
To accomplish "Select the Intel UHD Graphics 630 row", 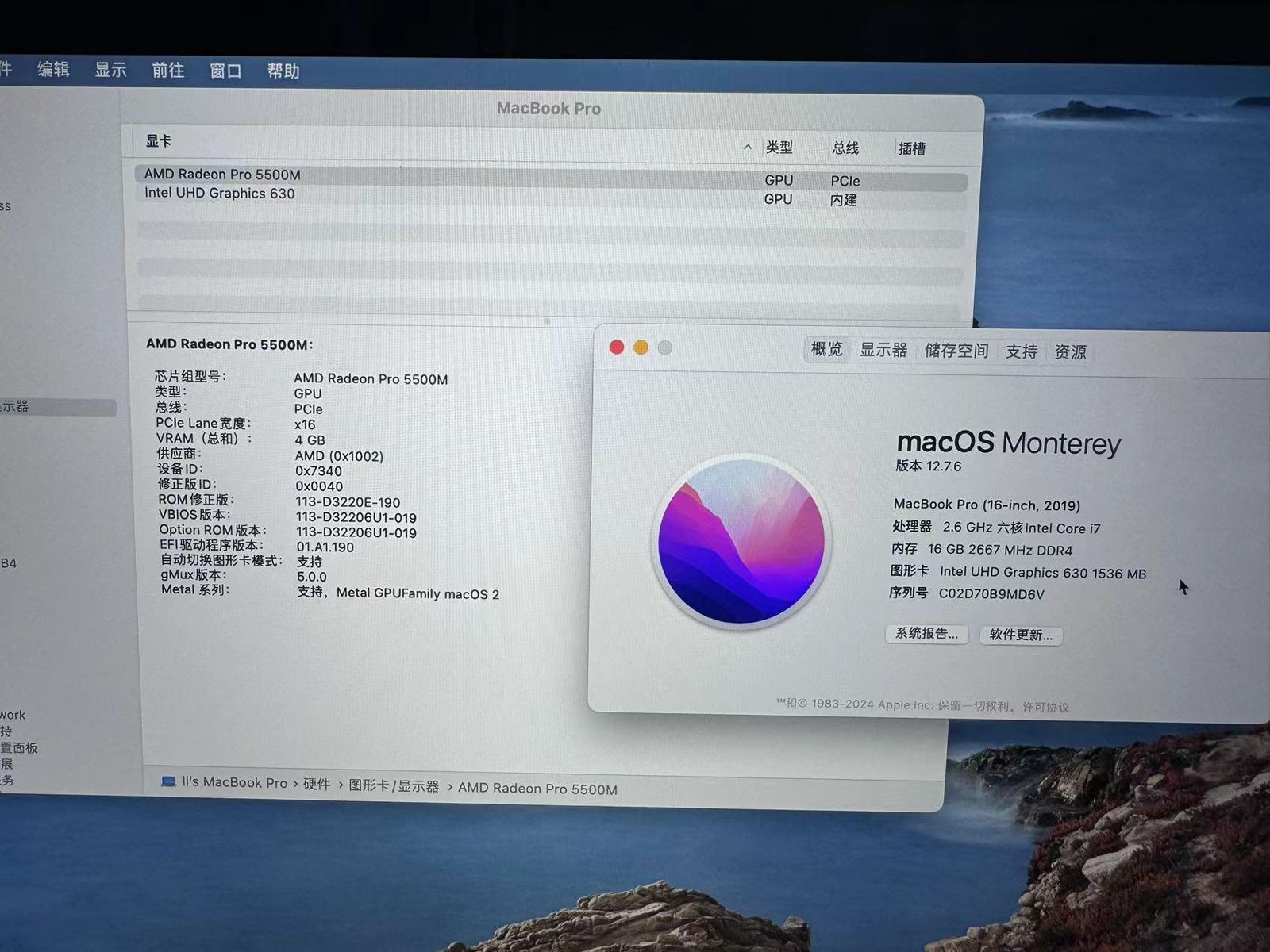I will [x=219, y=194].
